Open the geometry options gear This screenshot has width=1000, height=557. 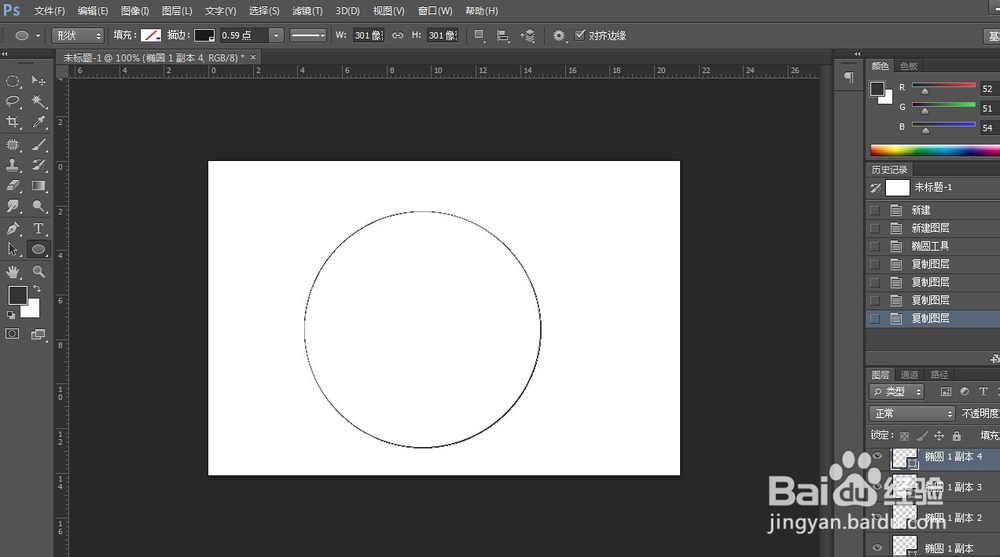559,36
